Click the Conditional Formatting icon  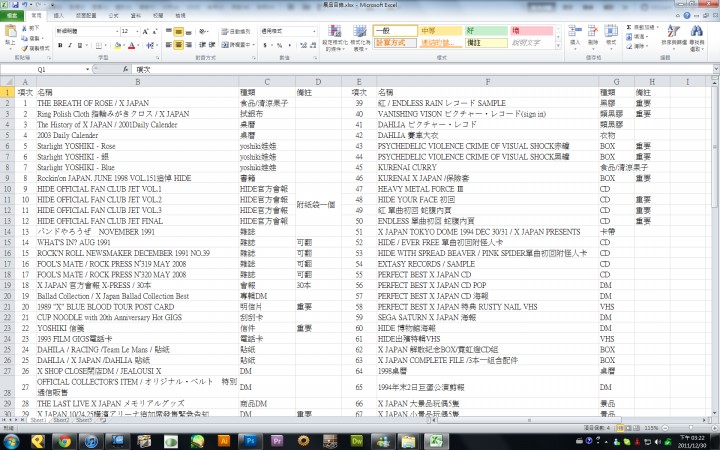(334, 31)
